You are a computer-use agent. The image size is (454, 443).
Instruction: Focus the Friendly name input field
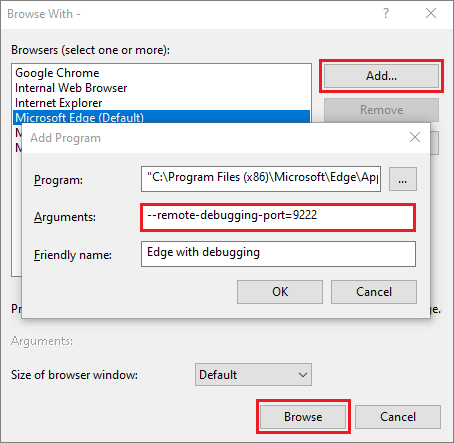click(278, 254)
